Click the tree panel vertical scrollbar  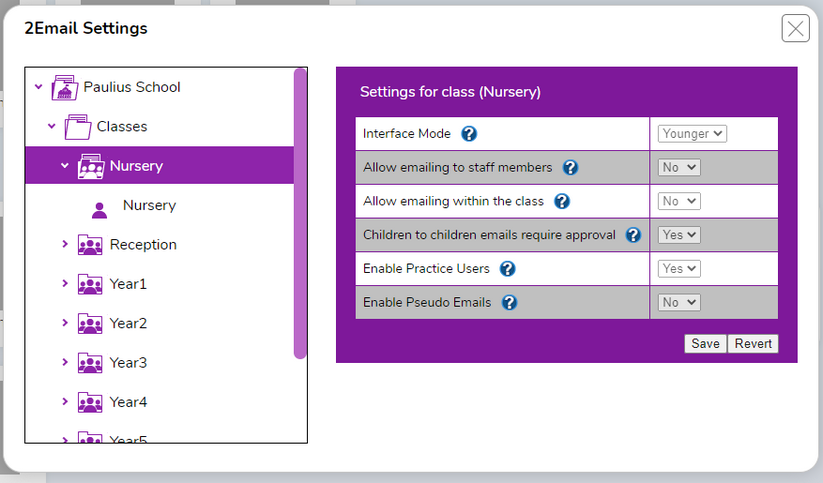pyautogui.click(x=300, y=212)
